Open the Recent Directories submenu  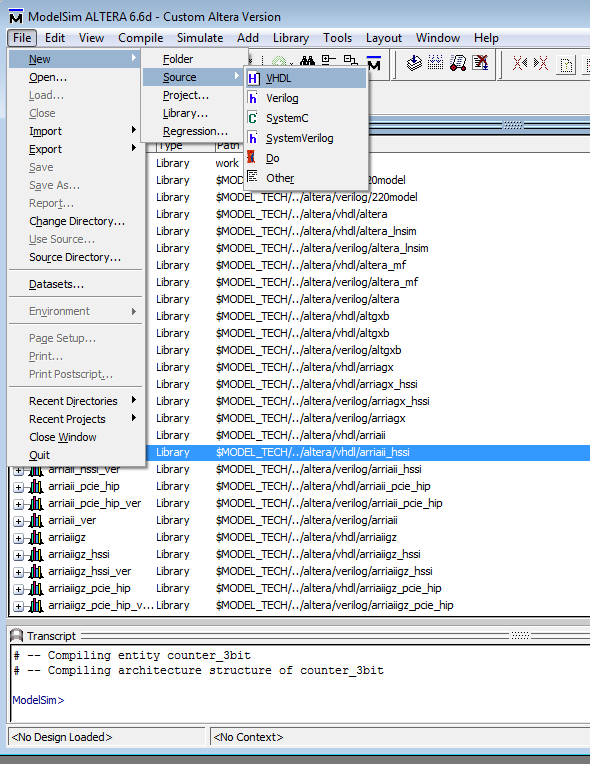pos(75,401)
